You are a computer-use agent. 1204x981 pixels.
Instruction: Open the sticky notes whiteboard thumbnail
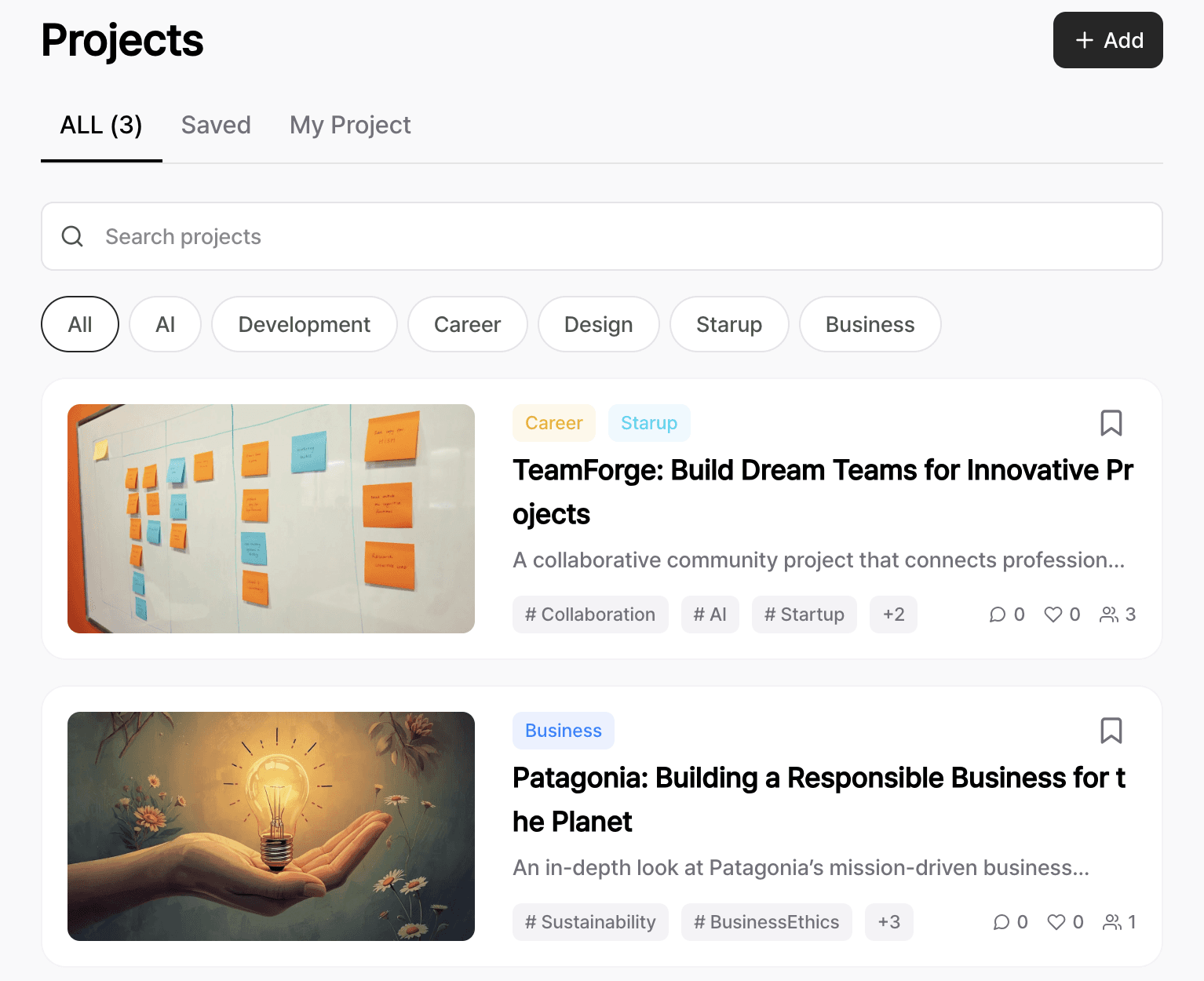[x=271, y=519]
